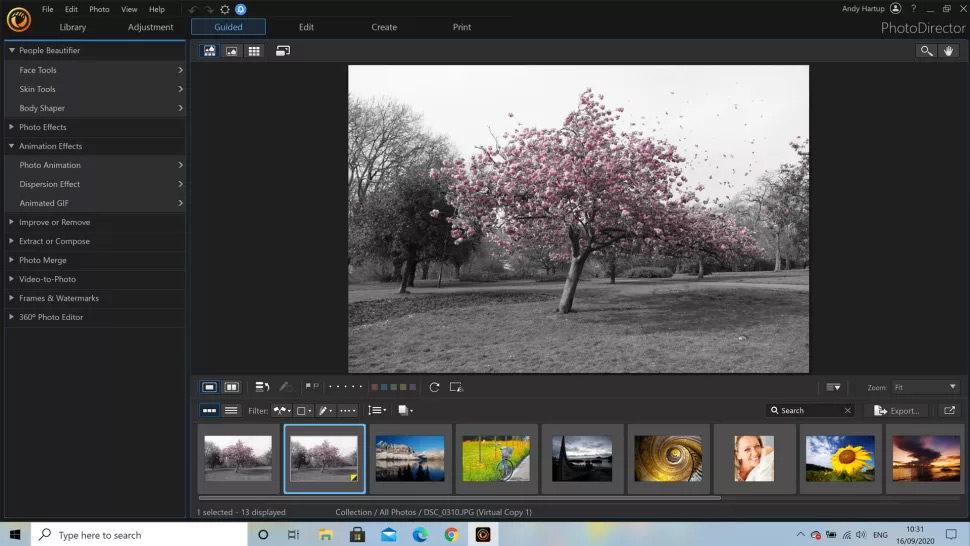The image size is (970, 546).
Task: Open secondary monitor display icon
Action: 283,51
